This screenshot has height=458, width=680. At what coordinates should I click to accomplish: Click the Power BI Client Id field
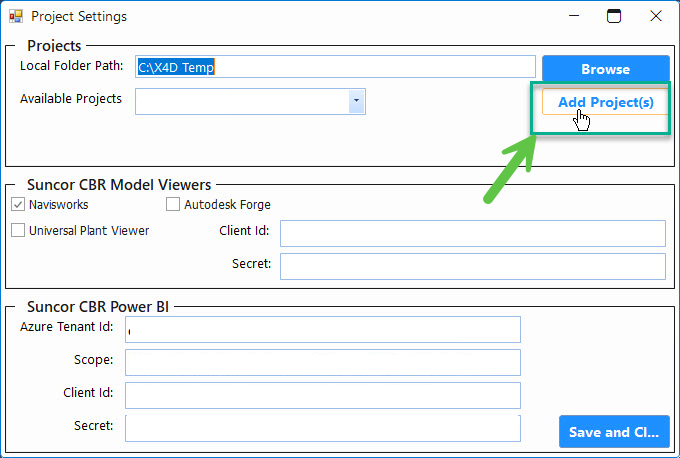[x=322, y=395]
